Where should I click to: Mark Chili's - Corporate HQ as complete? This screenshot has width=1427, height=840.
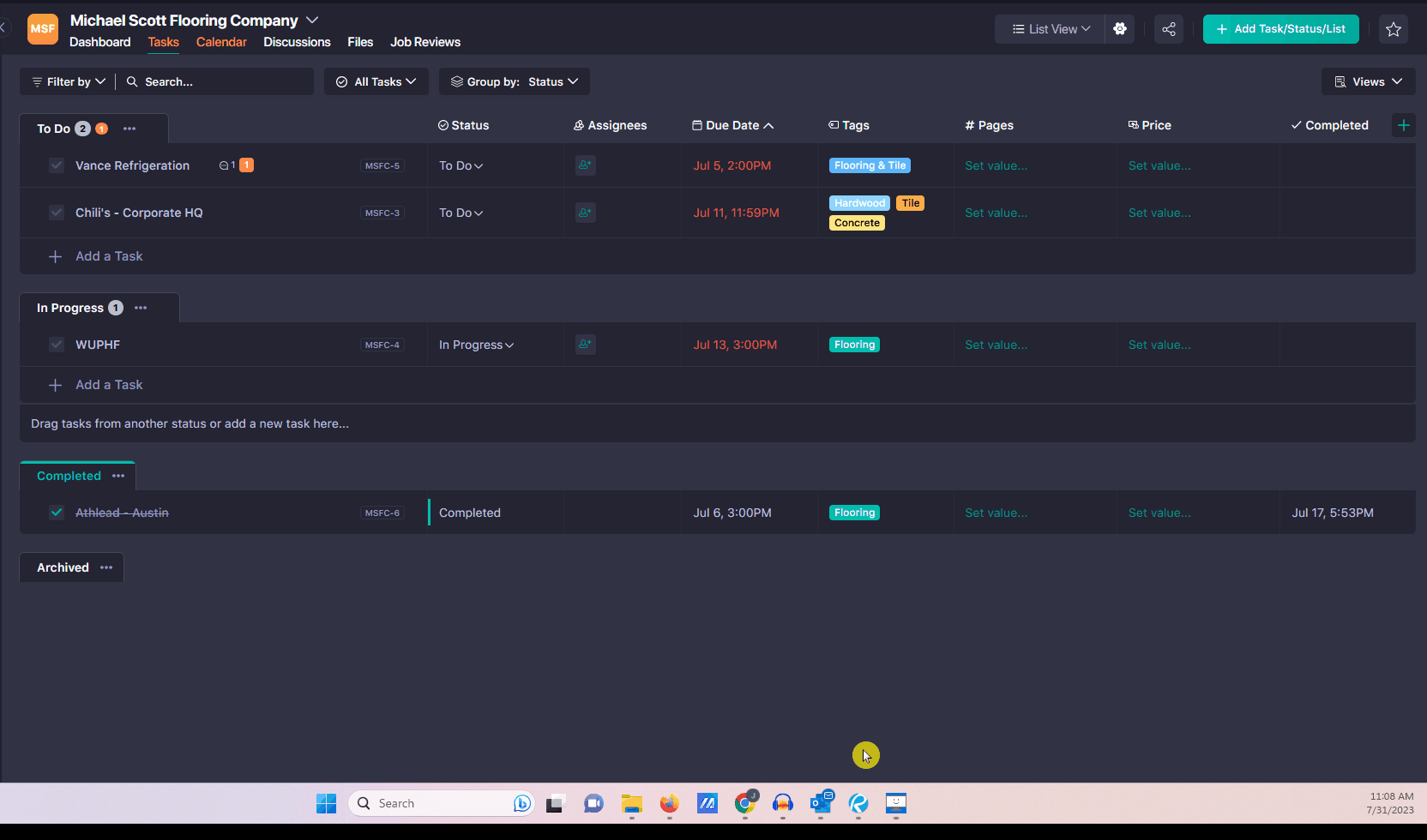click(x=57, y=213)
